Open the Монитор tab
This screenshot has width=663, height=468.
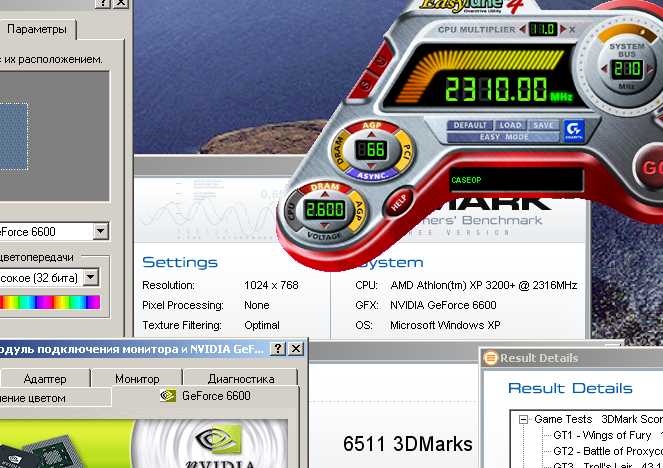click(x=137, y=379)
